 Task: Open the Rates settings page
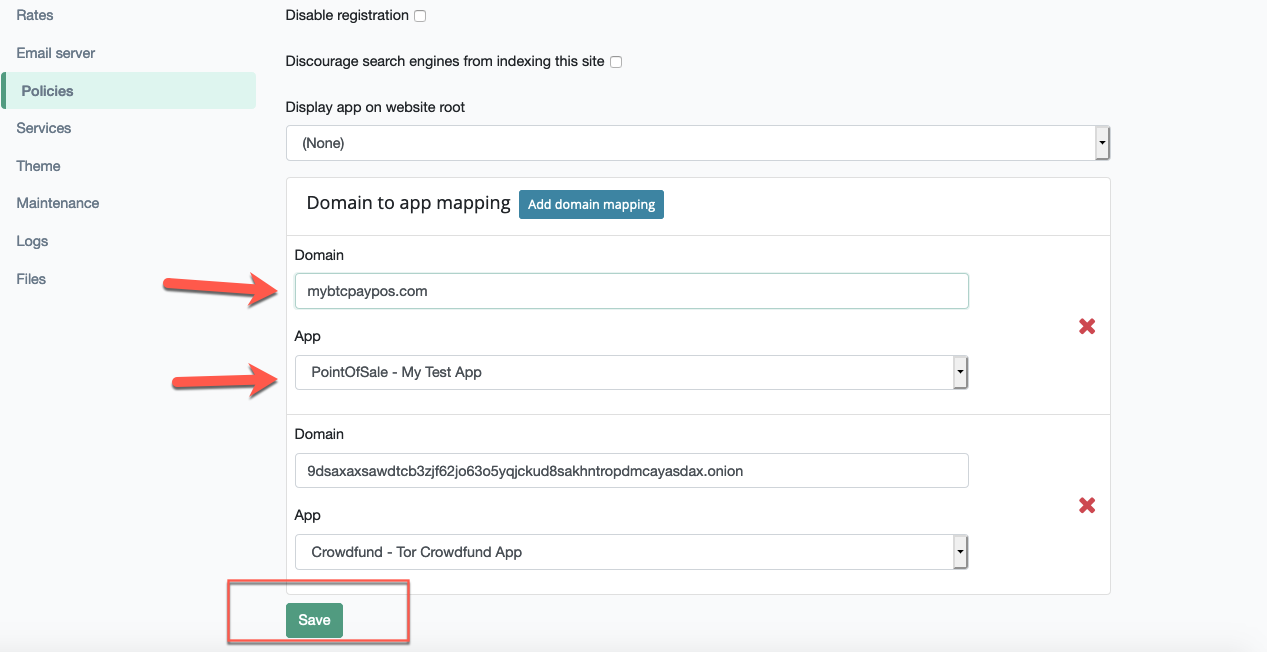point(35,15)
